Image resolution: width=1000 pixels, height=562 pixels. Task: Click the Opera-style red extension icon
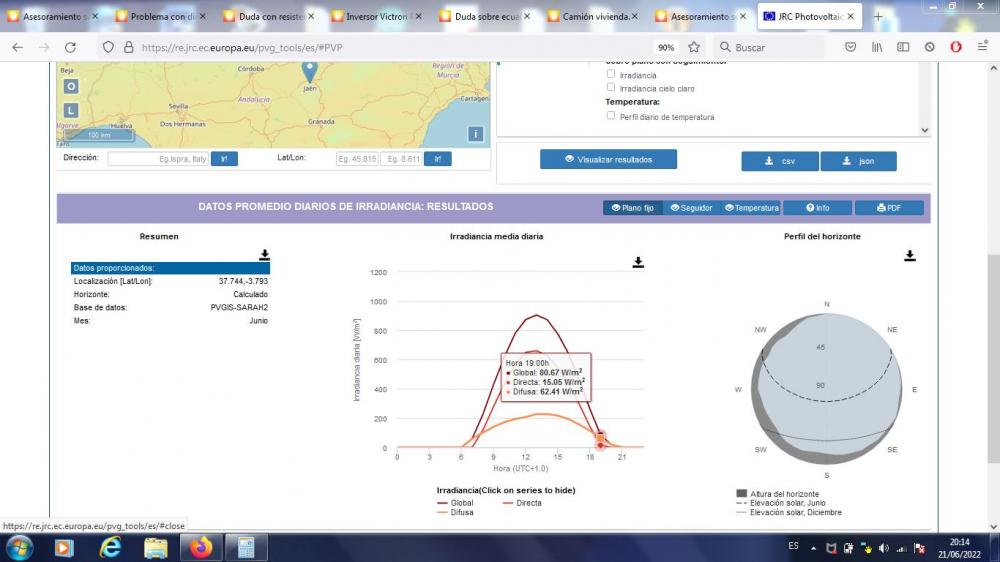point(955,47)
